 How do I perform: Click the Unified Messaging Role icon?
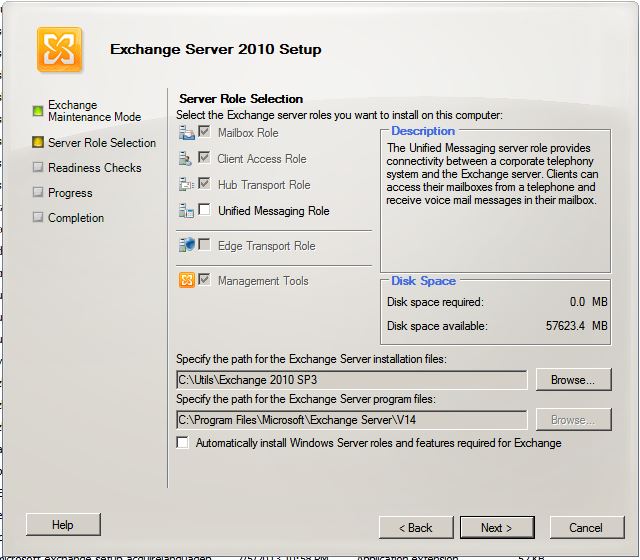(187, 211)
